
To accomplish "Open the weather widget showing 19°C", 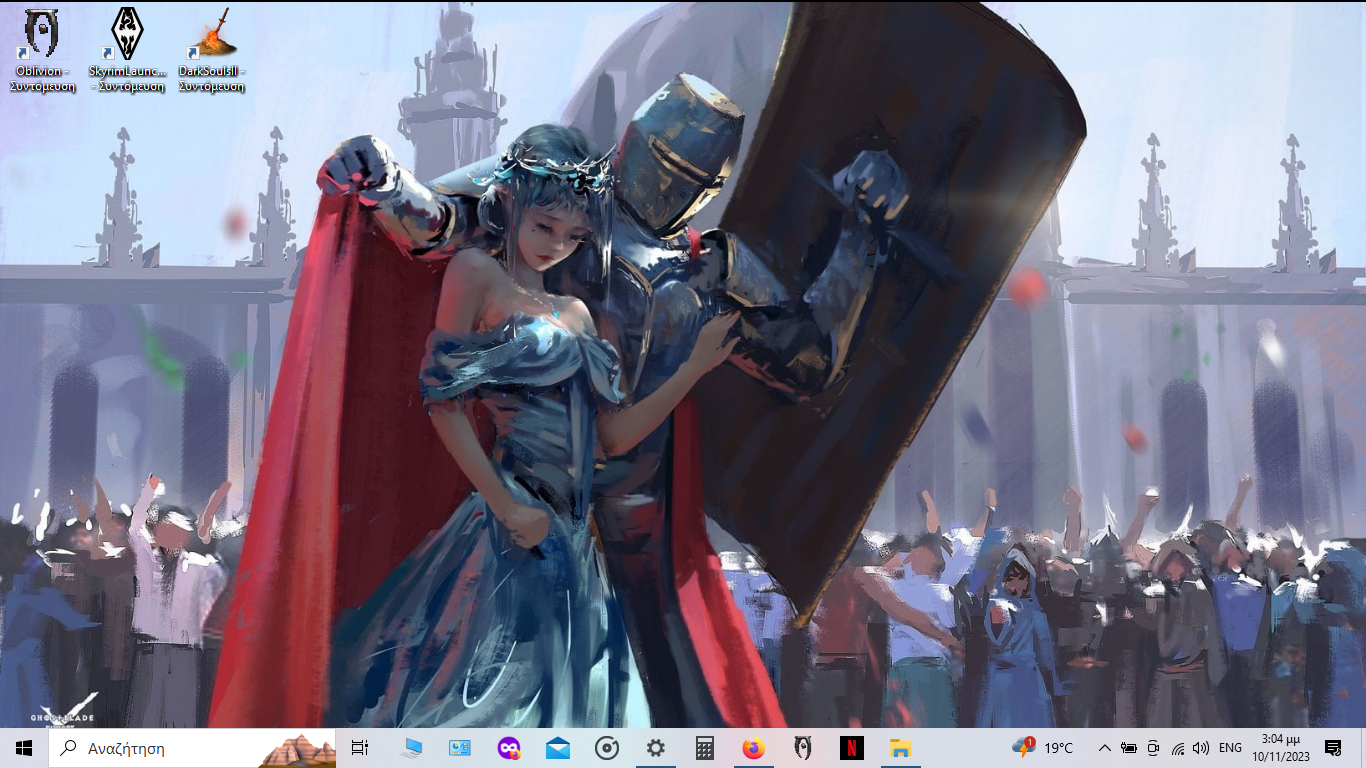I will tap(1043, 748).
